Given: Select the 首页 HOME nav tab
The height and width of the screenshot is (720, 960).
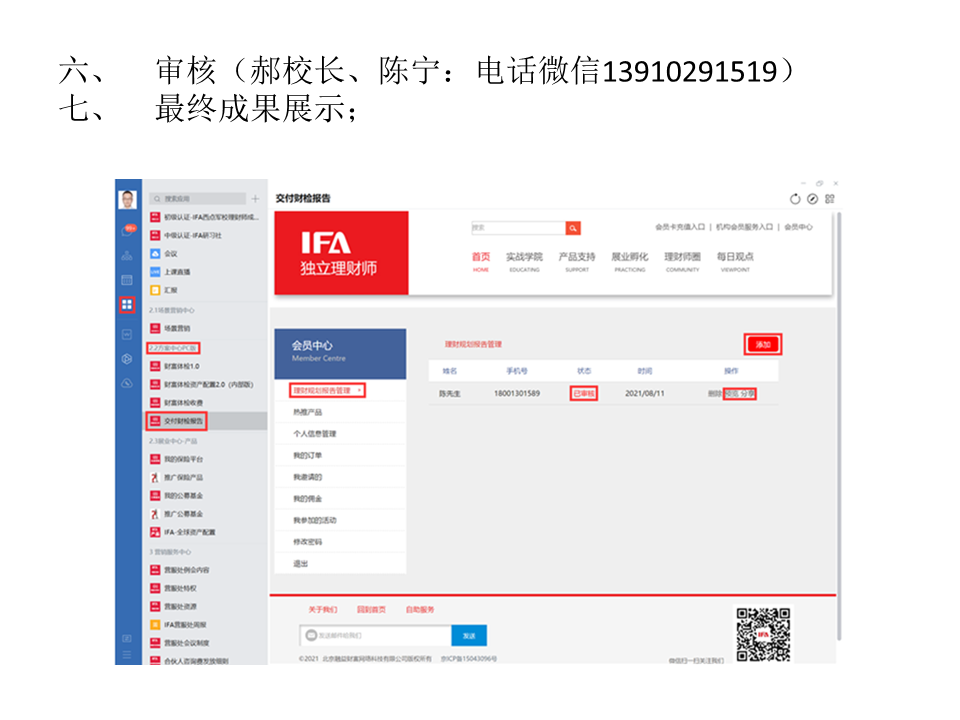Looking at the screenshot, I should [481, 261].
